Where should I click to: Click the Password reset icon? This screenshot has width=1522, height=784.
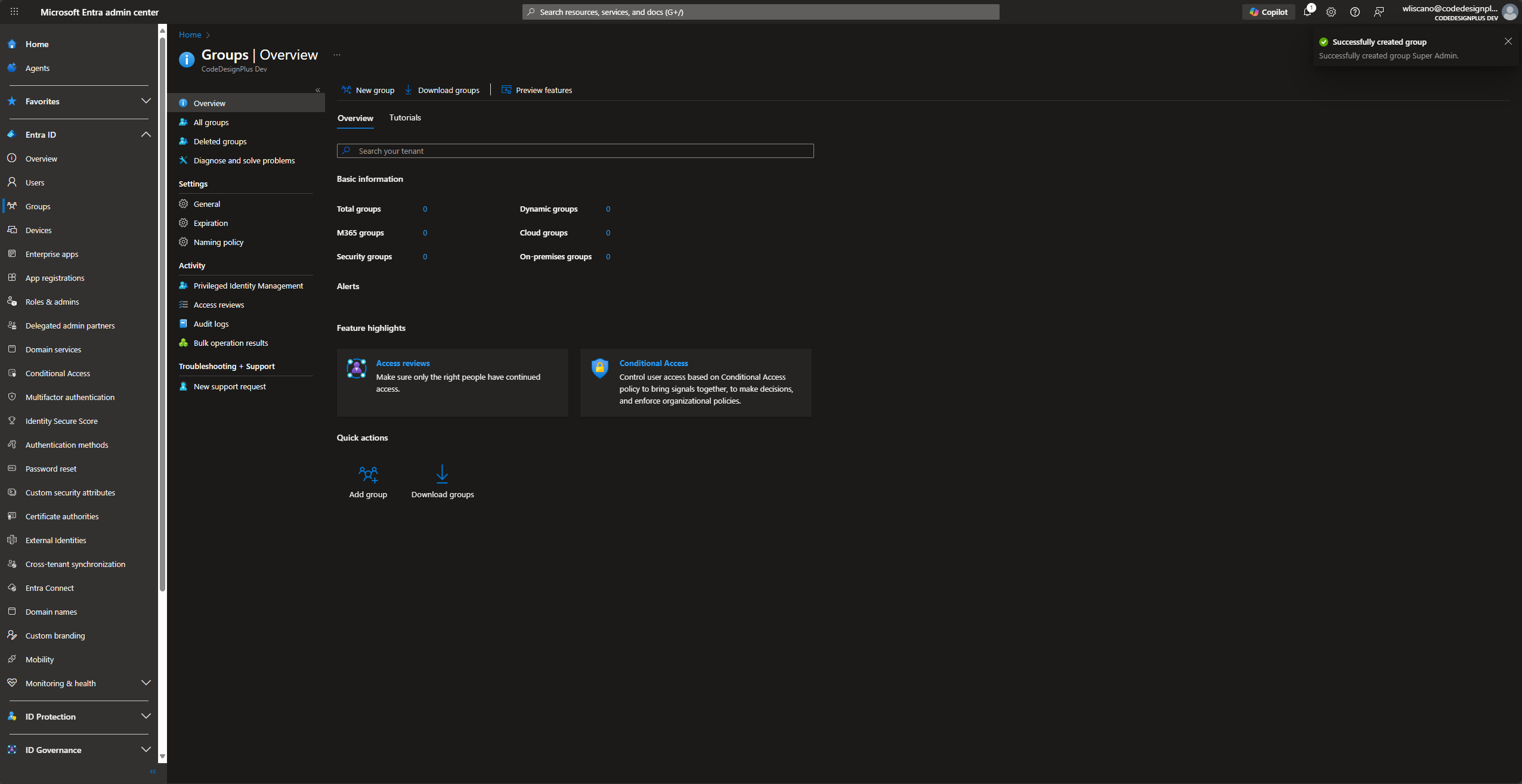(12, 469)
